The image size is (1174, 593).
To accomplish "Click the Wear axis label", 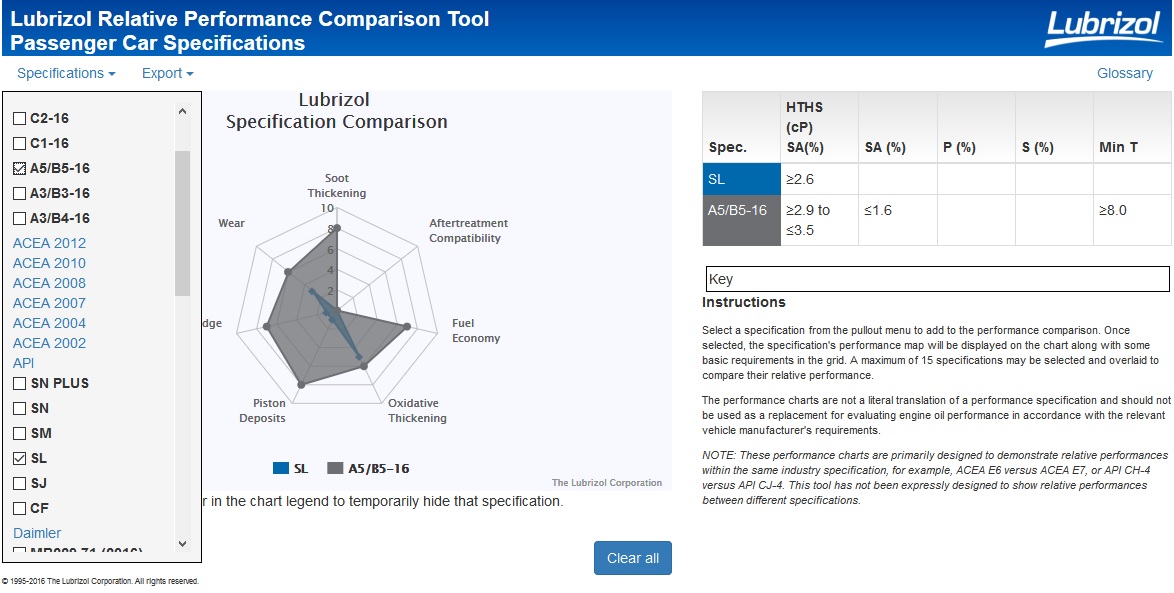I will 231,223.
